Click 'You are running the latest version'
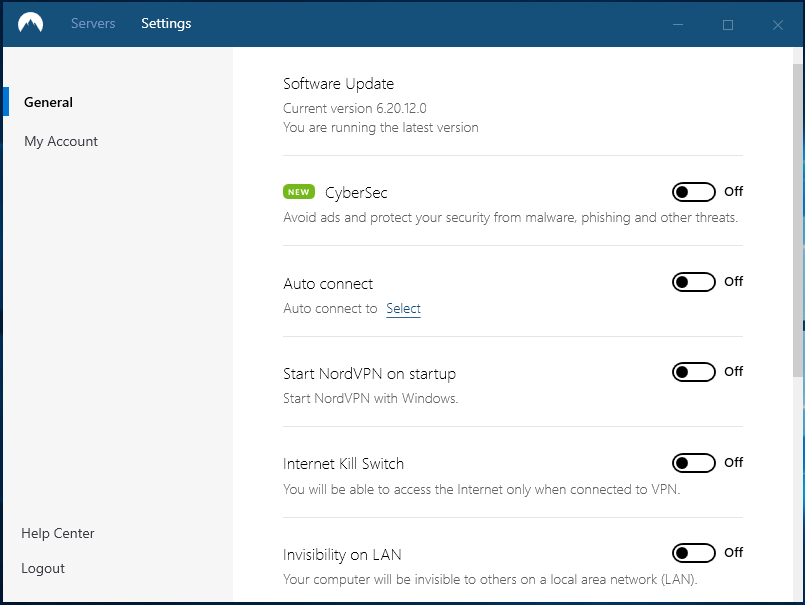Screen dimensions: 805x605 coord(381,127)
